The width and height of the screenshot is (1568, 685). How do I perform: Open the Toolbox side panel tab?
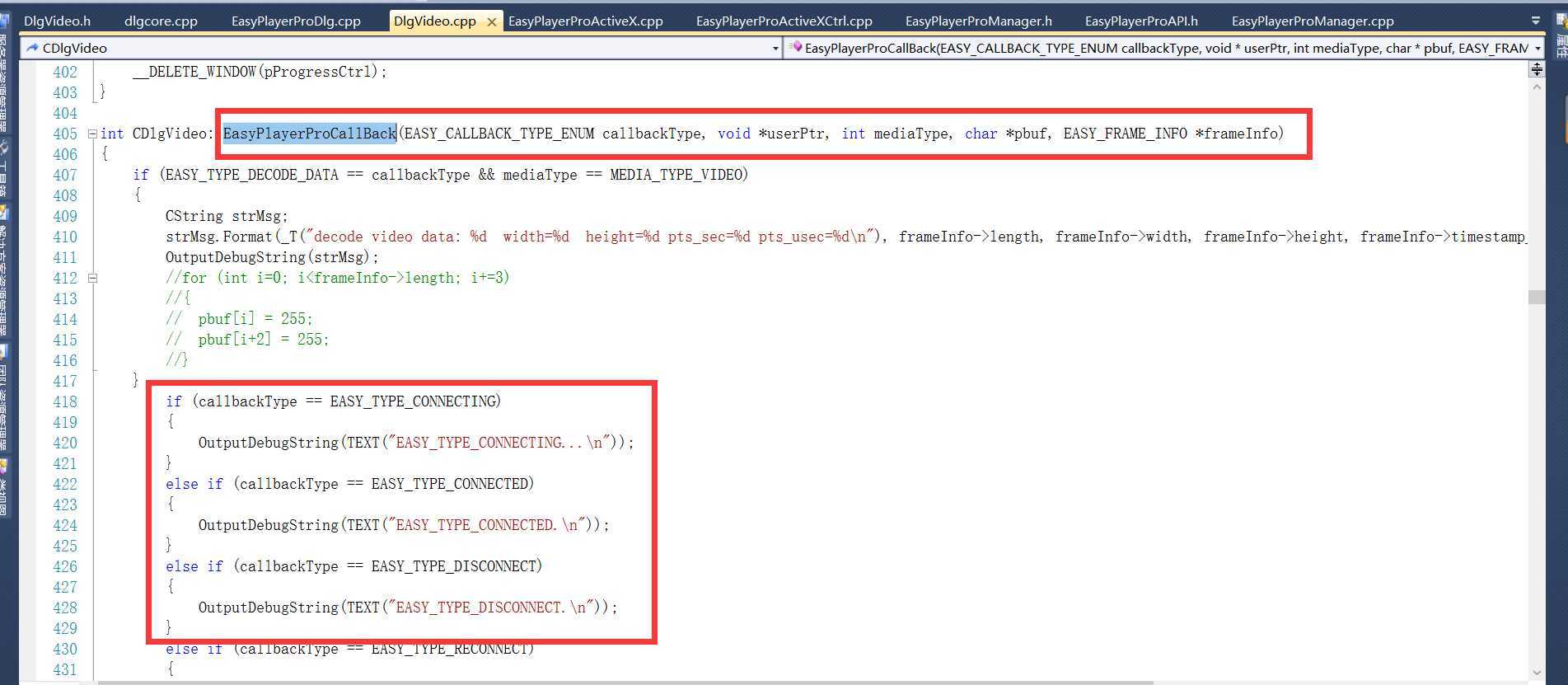point(5,169)
